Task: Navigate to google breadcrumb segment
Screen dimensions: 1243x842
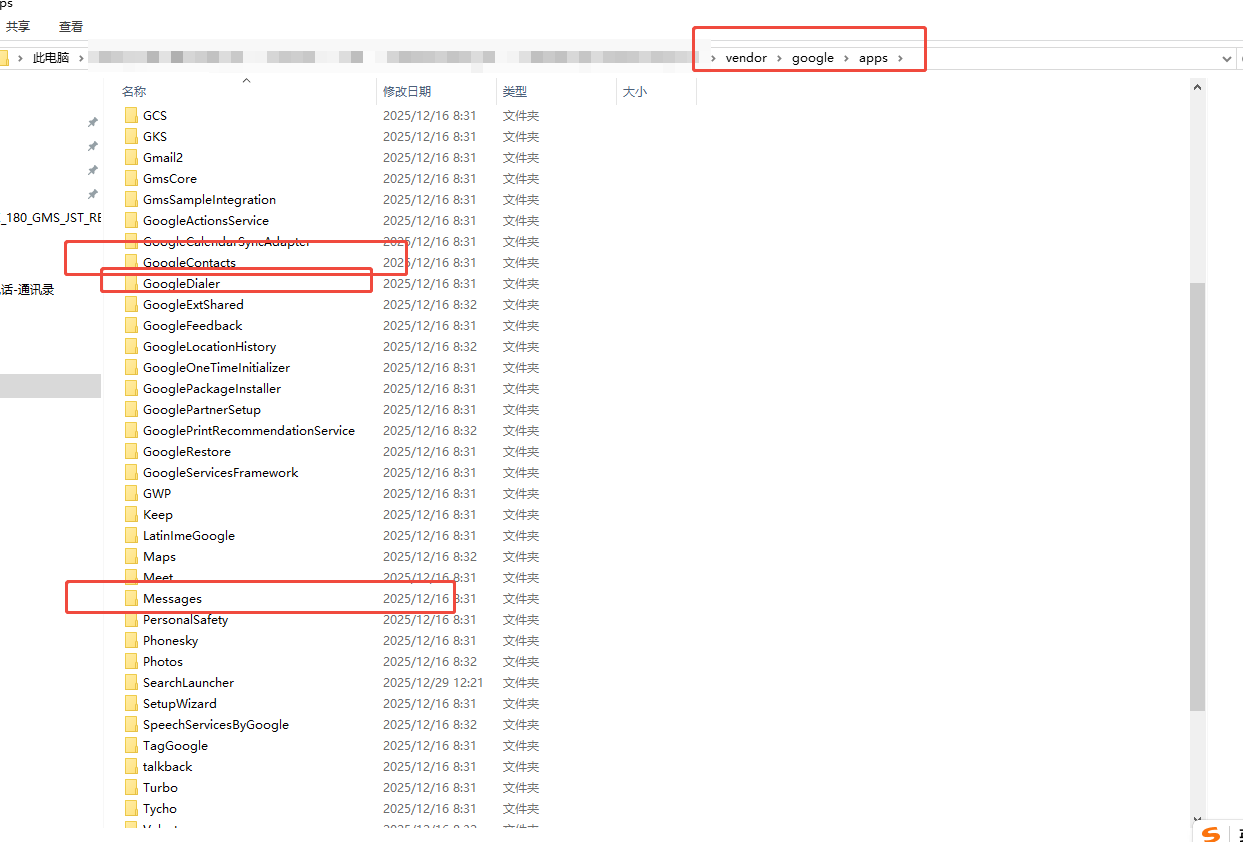Action: point(813,58)
